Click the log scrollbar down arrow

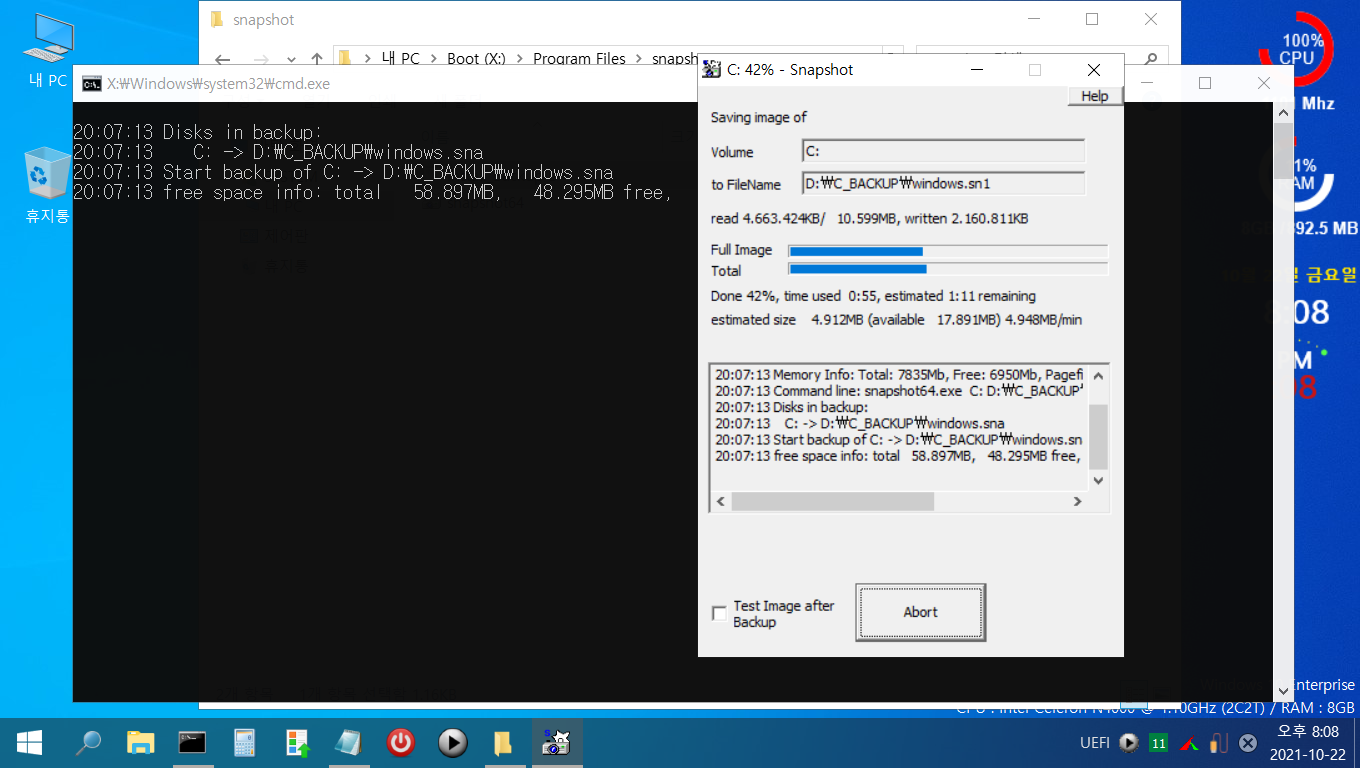click(x=1098, y=481)
